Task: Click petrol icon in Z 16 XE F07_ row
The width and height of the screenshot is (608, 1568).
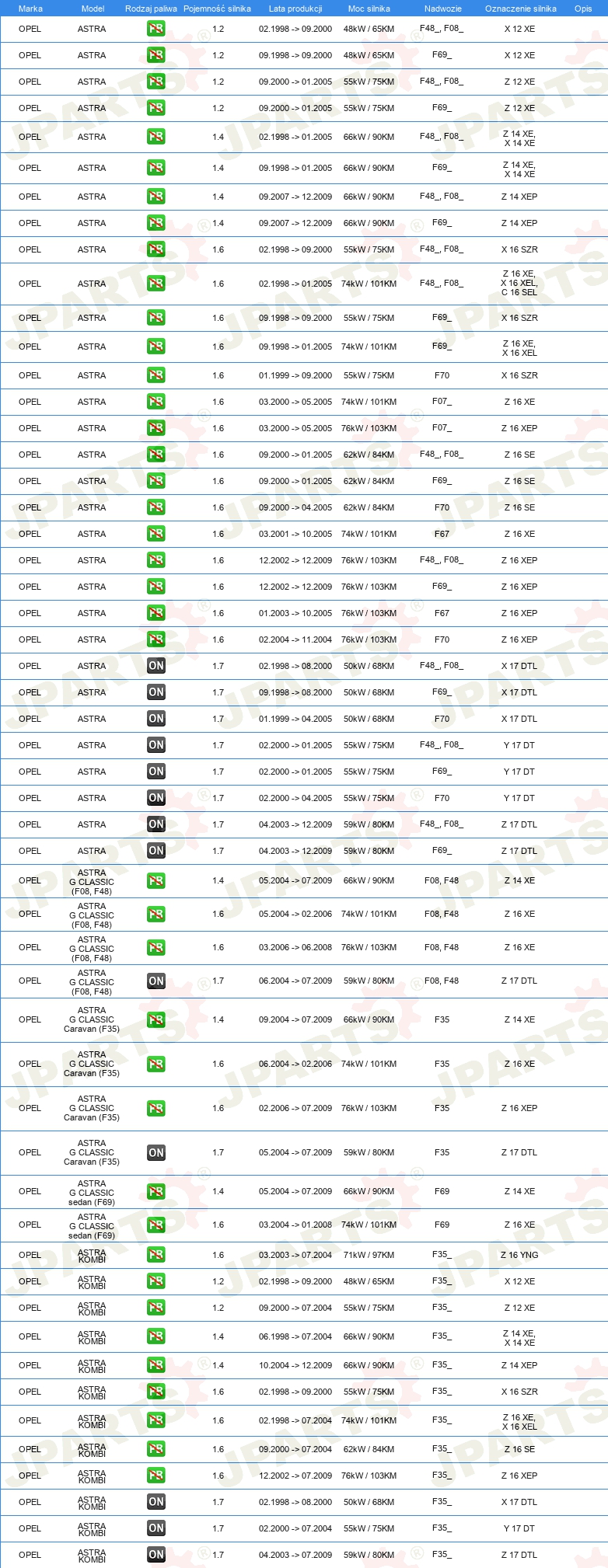Action: click(156, 402)
